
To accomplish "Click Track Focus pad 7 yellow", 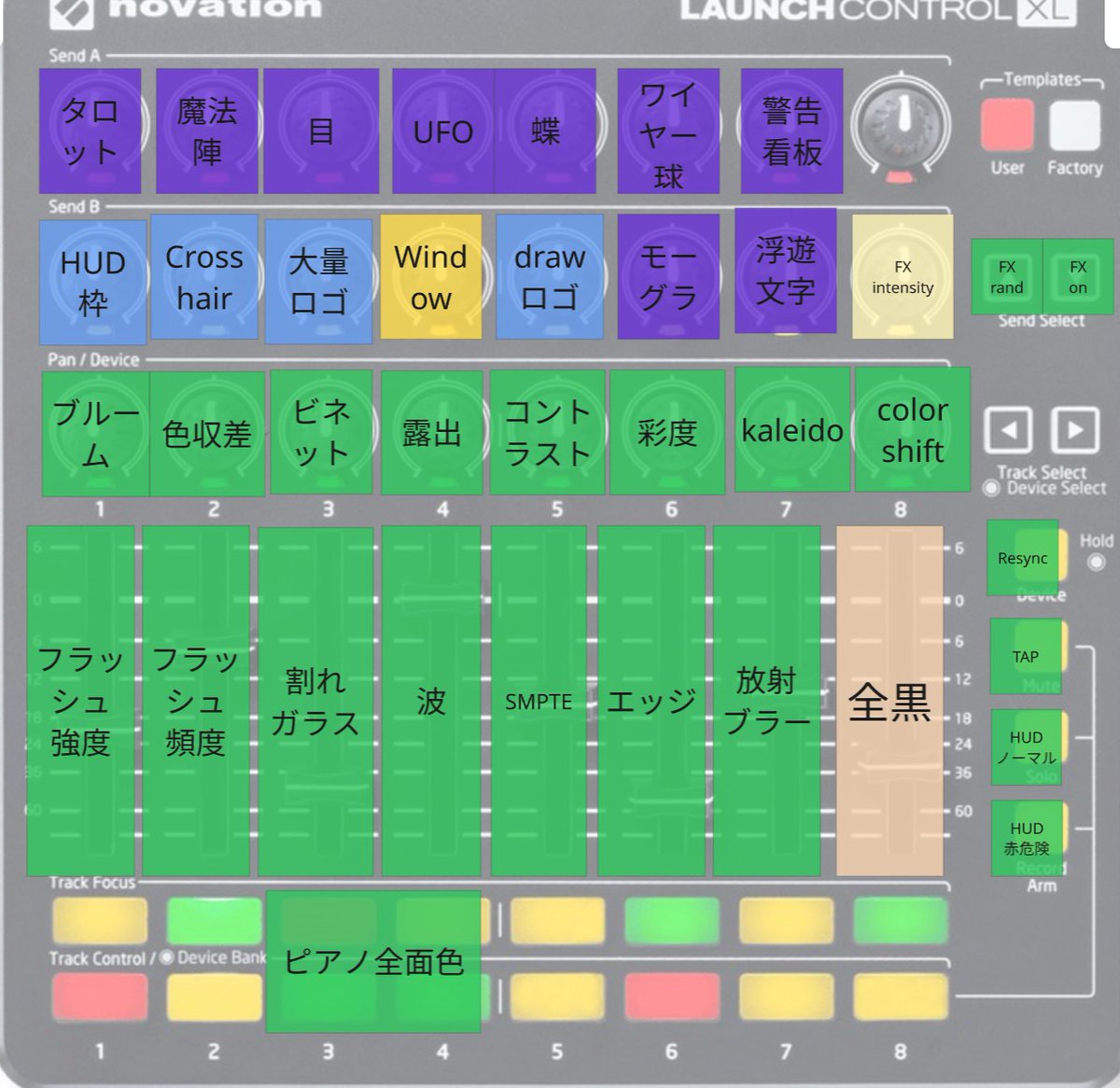I will [x=786, y=920].
